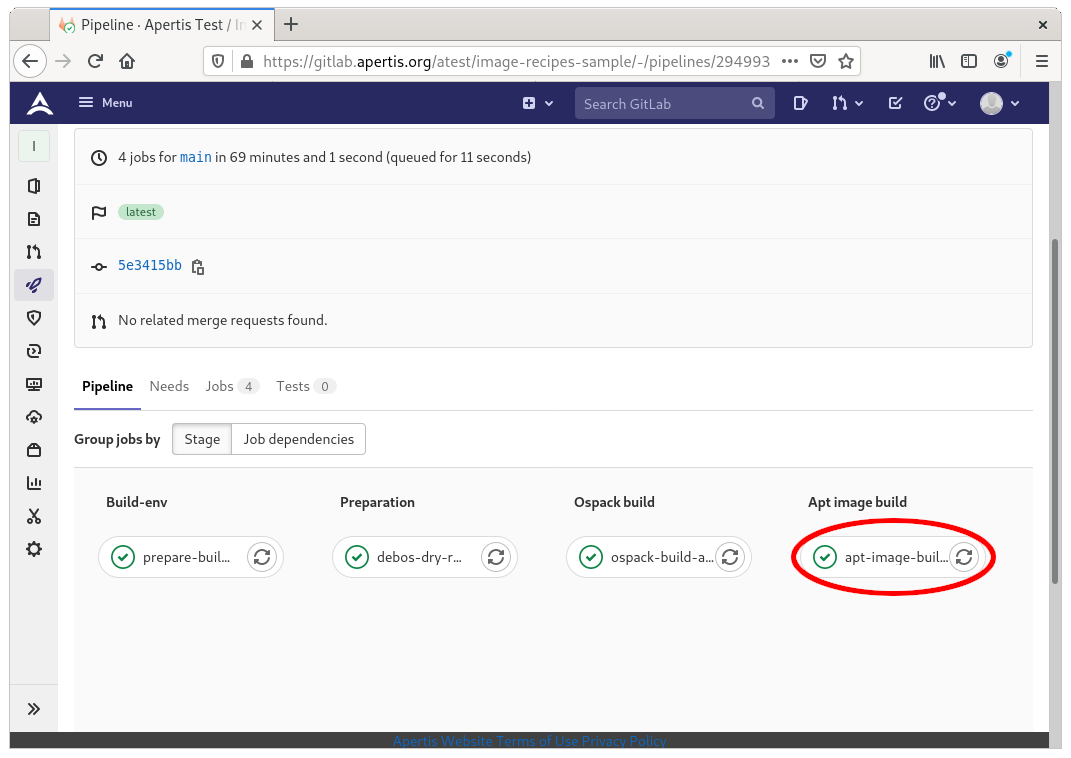Retry the ospack-build job
Viewport: 1071px width, 758px height.
pyautogui.click(x=730, y=557)
